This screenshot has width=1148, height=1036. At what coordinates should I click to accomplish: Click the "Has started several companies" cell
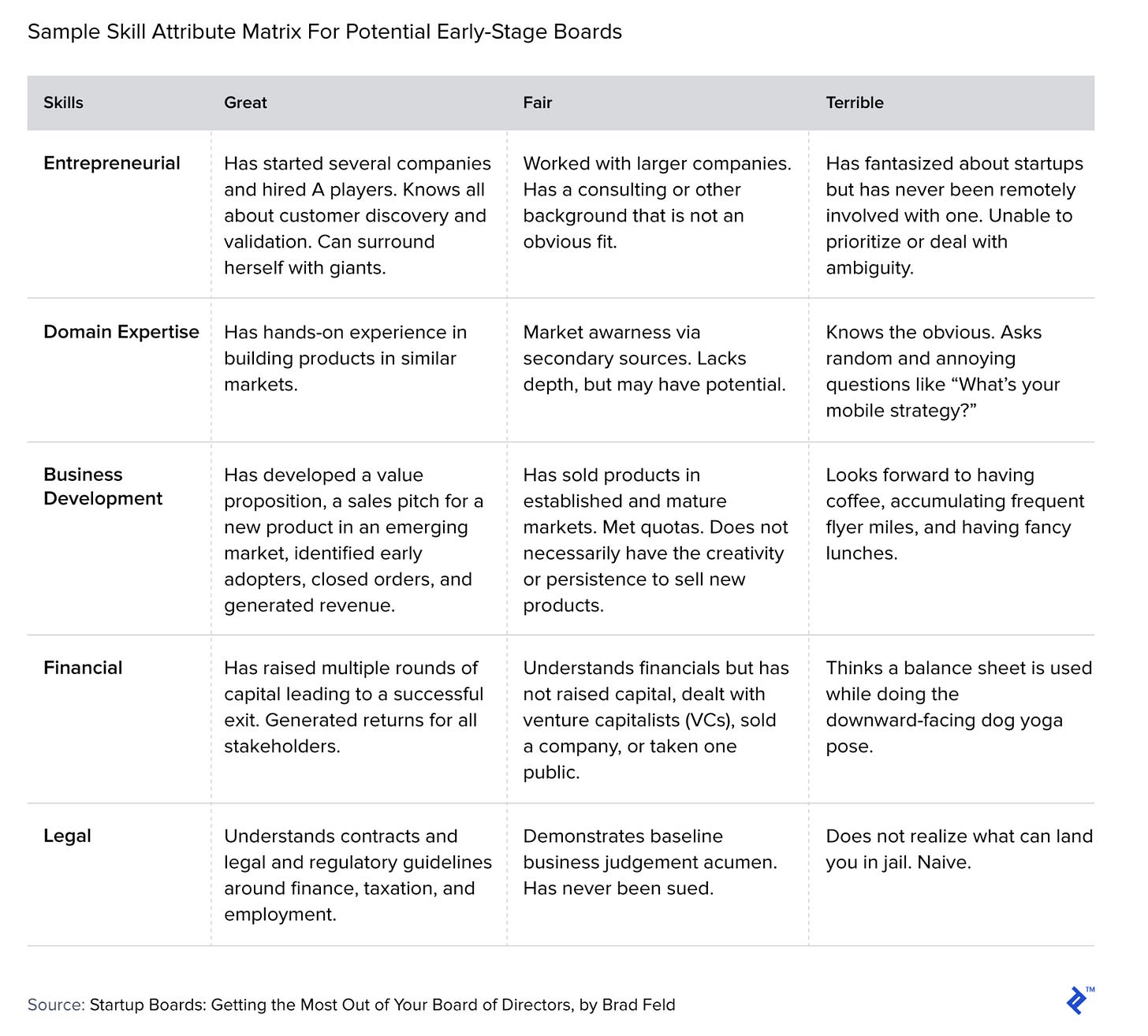click(357, 215)
